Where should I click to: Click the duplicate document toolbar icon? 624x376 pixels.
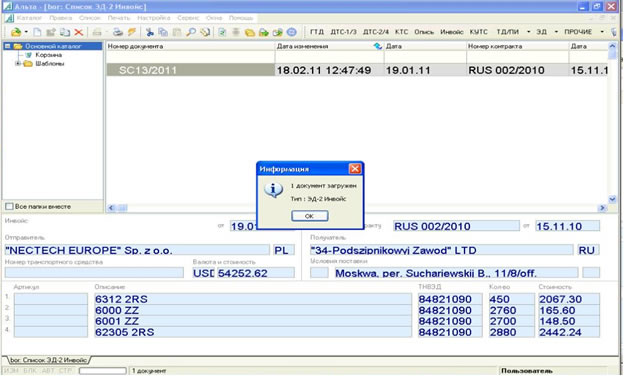pos(64,32)
